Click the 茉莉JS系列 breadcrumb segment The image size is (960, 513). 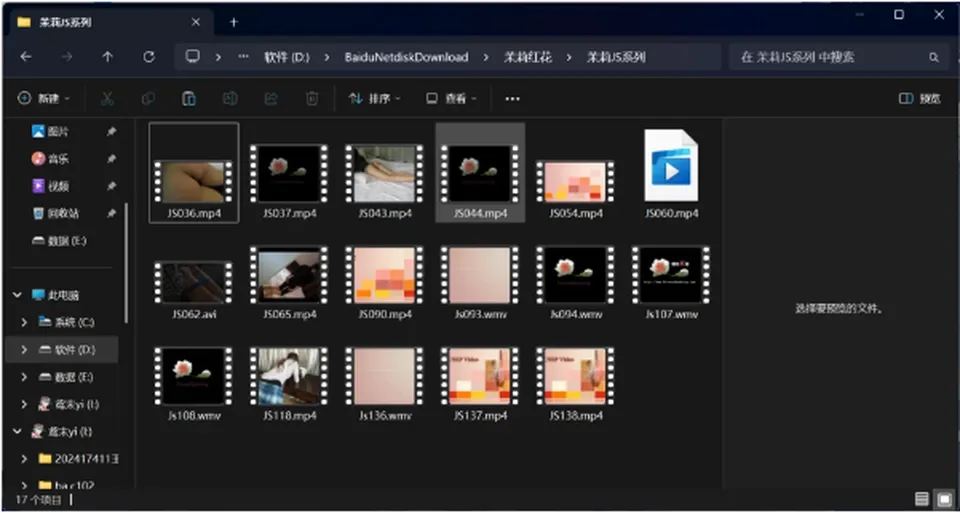pos(616,58)
